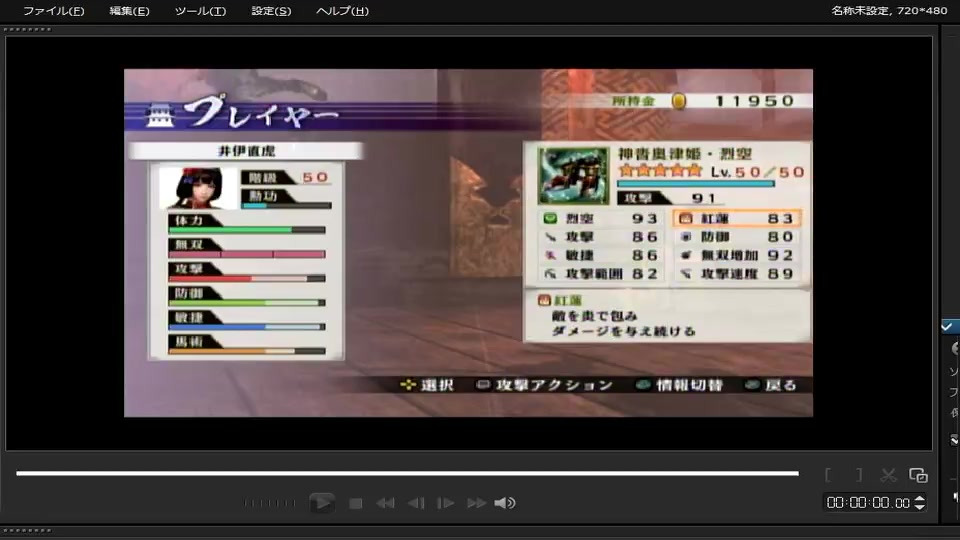Click the video preview showing the プレイヤー screen
Screen dimensions: 960x540
[x=468, y=243]
